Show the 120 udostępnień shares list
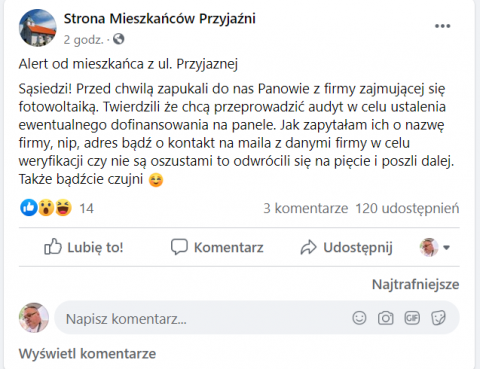Screen dimensions: 480x369 [407, 208]
